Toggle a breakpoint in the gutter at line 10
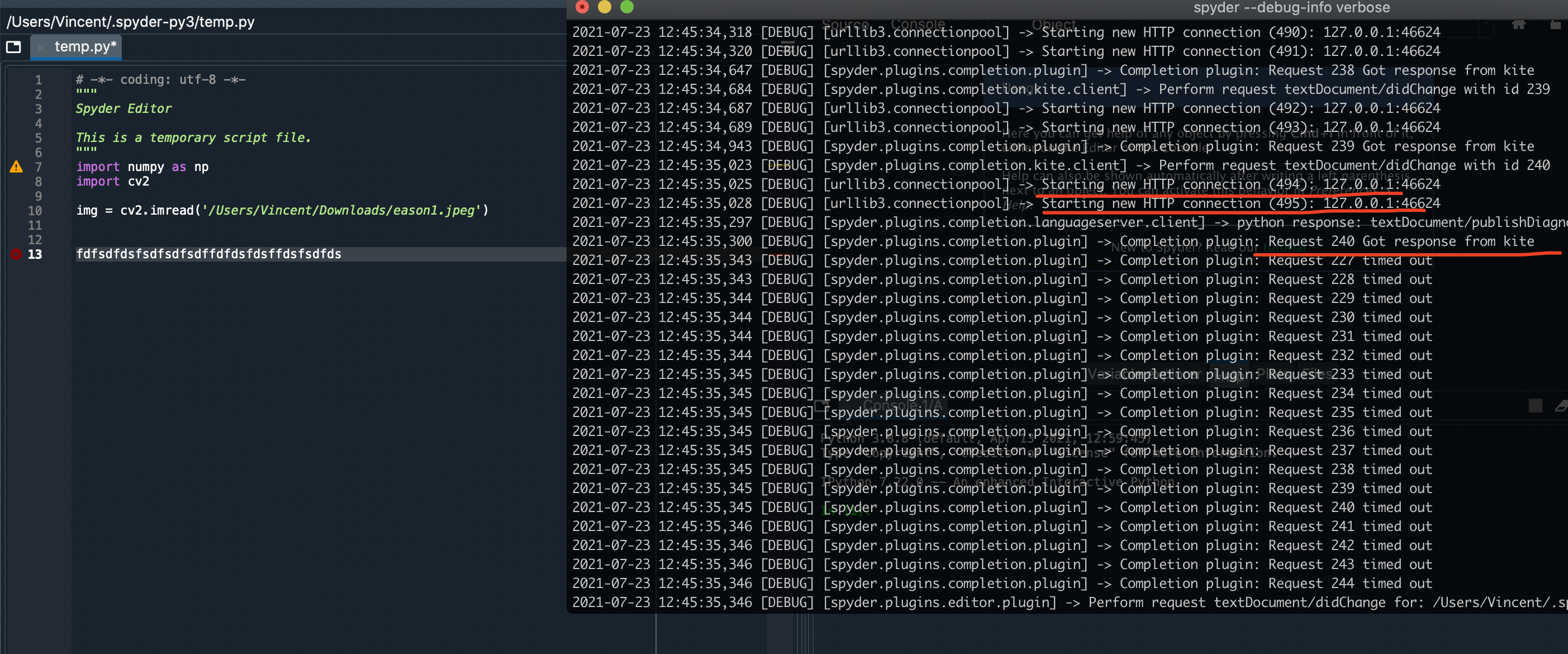 [x=16, y=210]
